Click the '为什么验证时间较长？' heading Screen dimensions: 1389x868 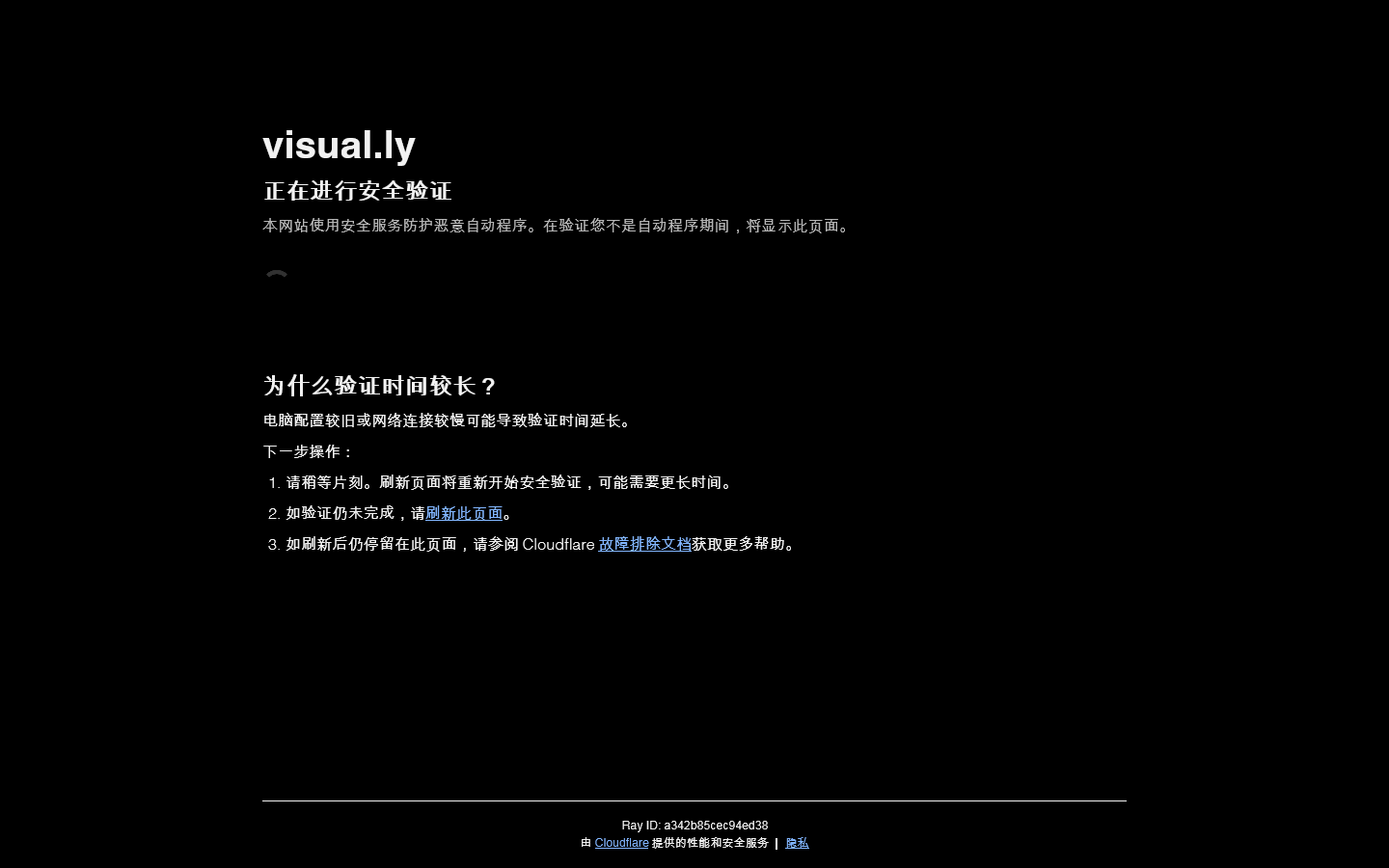click(x=380, y=386)
